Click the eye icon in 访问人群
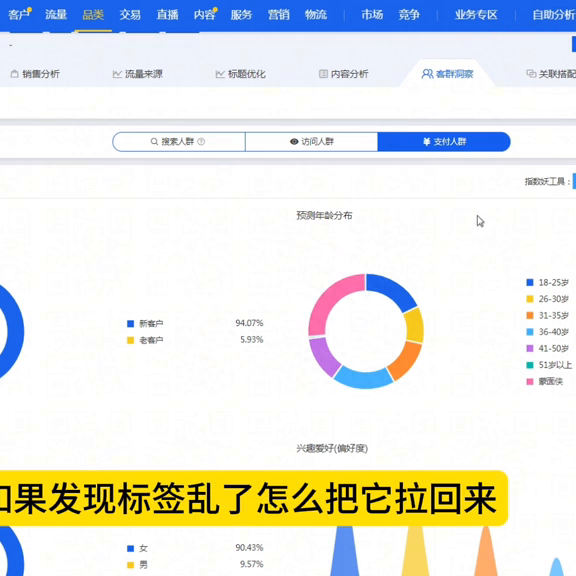Viewport: 576px width, 576px height. (x=294, y=141)
